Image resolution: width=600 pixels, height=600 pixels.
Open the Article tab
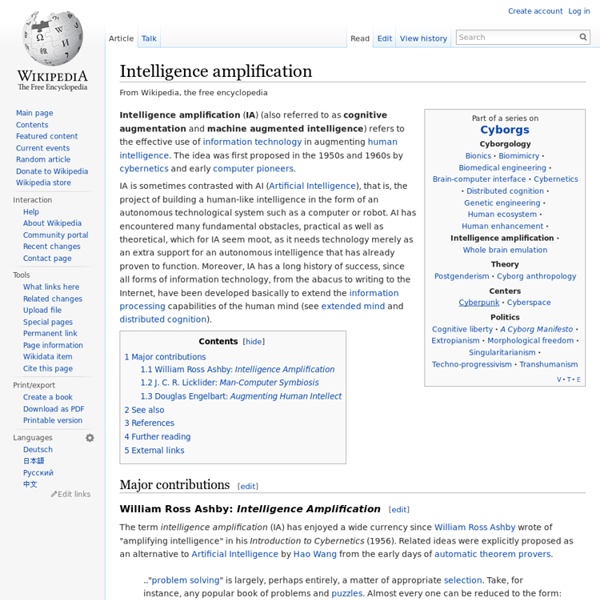coord(121,38)
